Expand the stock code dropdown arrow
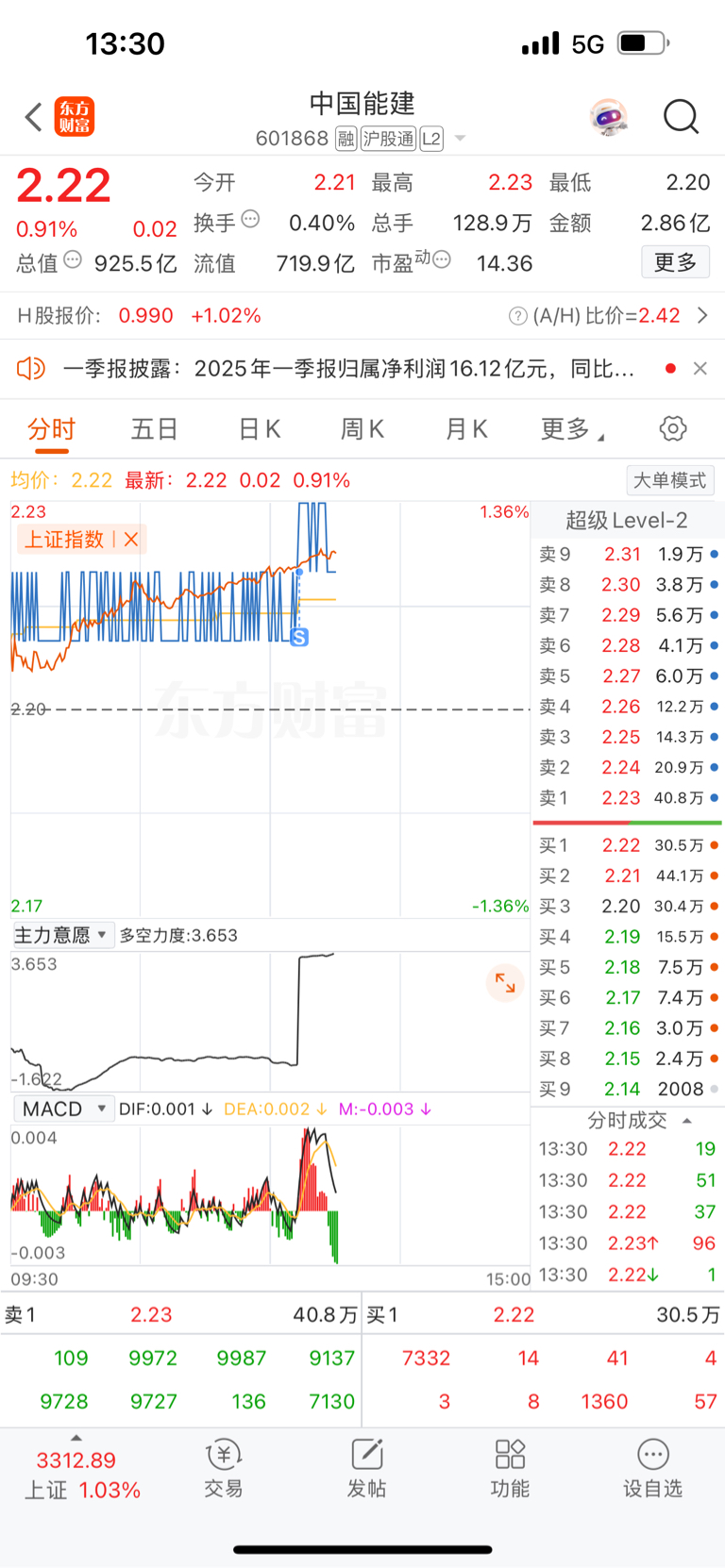Screen dimensions: 725x1568 click(x=460, y=139)
